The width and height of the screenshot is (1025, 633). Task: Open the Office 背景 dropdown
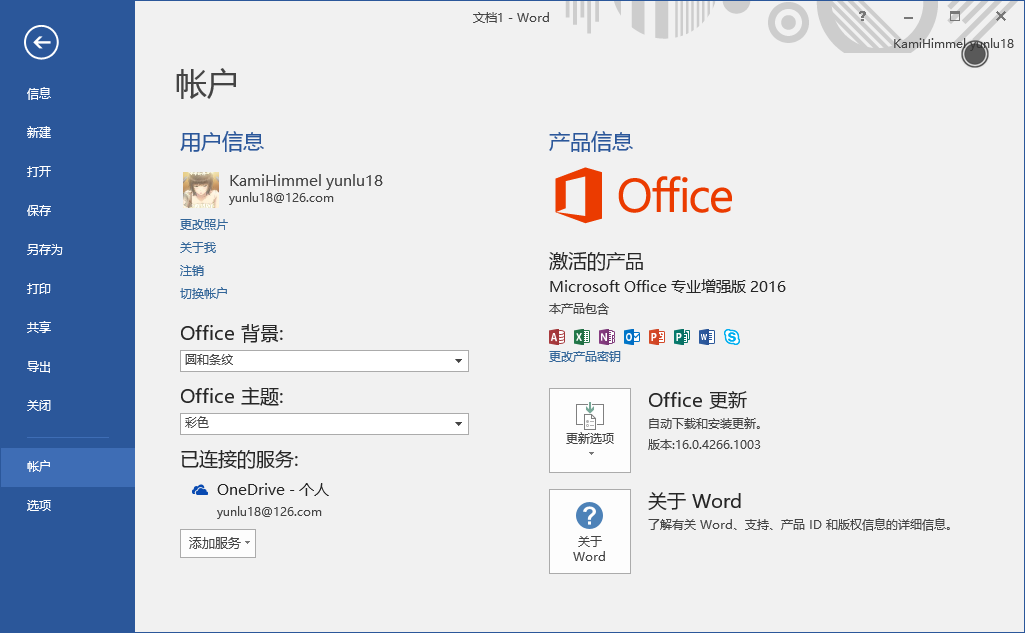[324, 360]
